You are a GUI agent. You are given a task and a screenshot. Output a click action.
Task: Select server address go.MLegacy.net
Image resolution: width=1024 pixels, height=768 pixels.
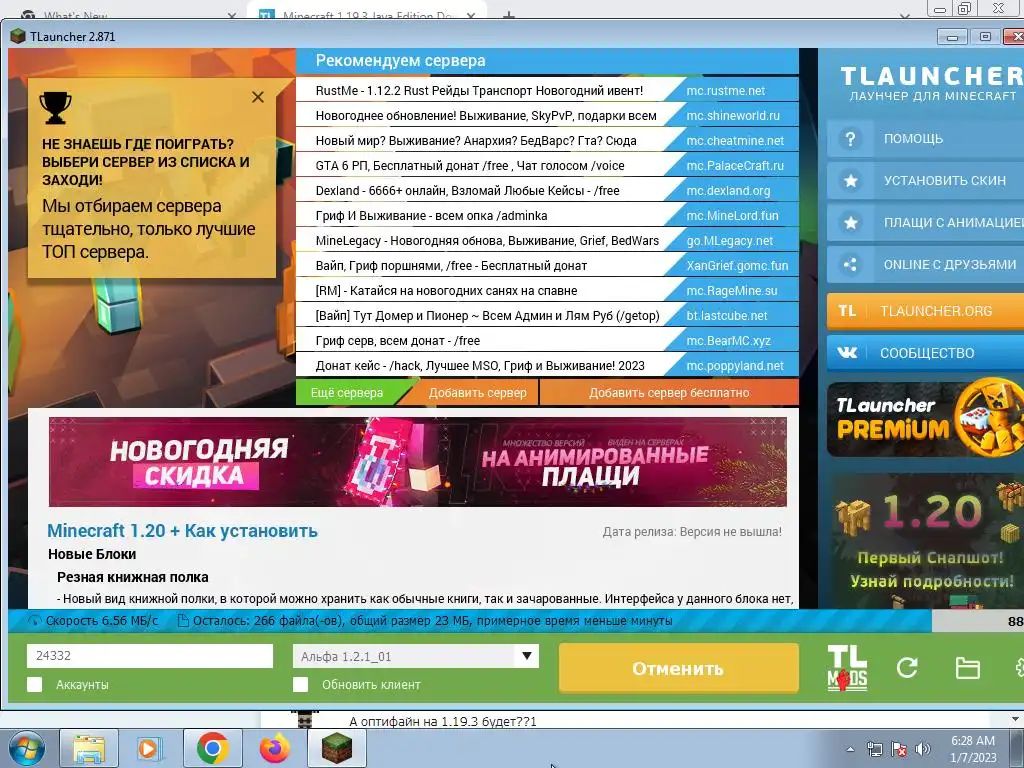[x=729, y=241]
